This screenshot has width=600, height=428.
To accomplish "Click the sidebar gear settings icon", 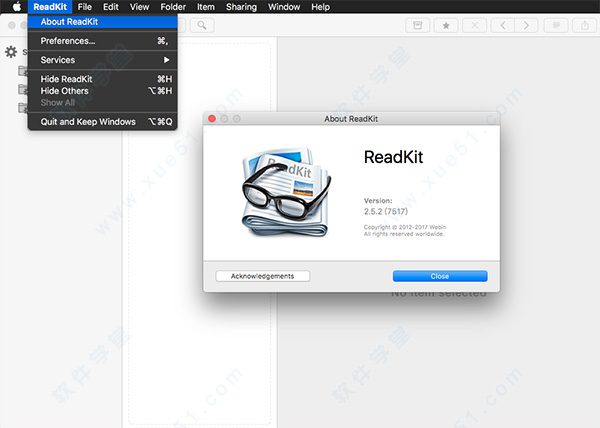I will (11, 52).
